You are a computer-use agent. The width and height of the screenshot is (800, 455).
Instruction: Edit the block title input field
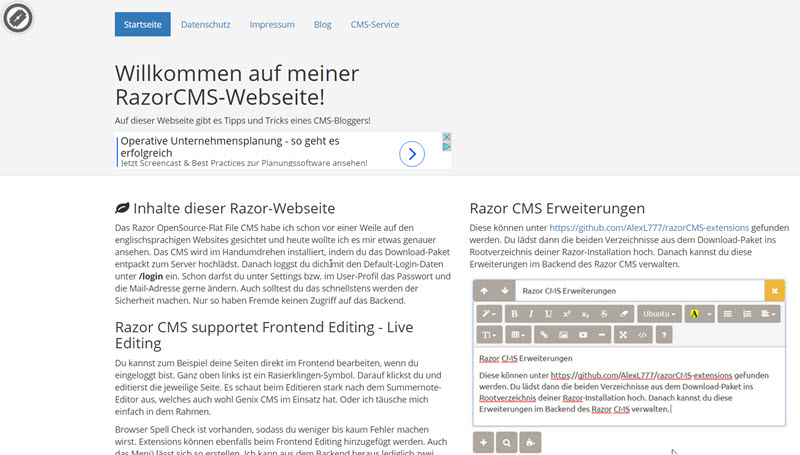(640, 291)
